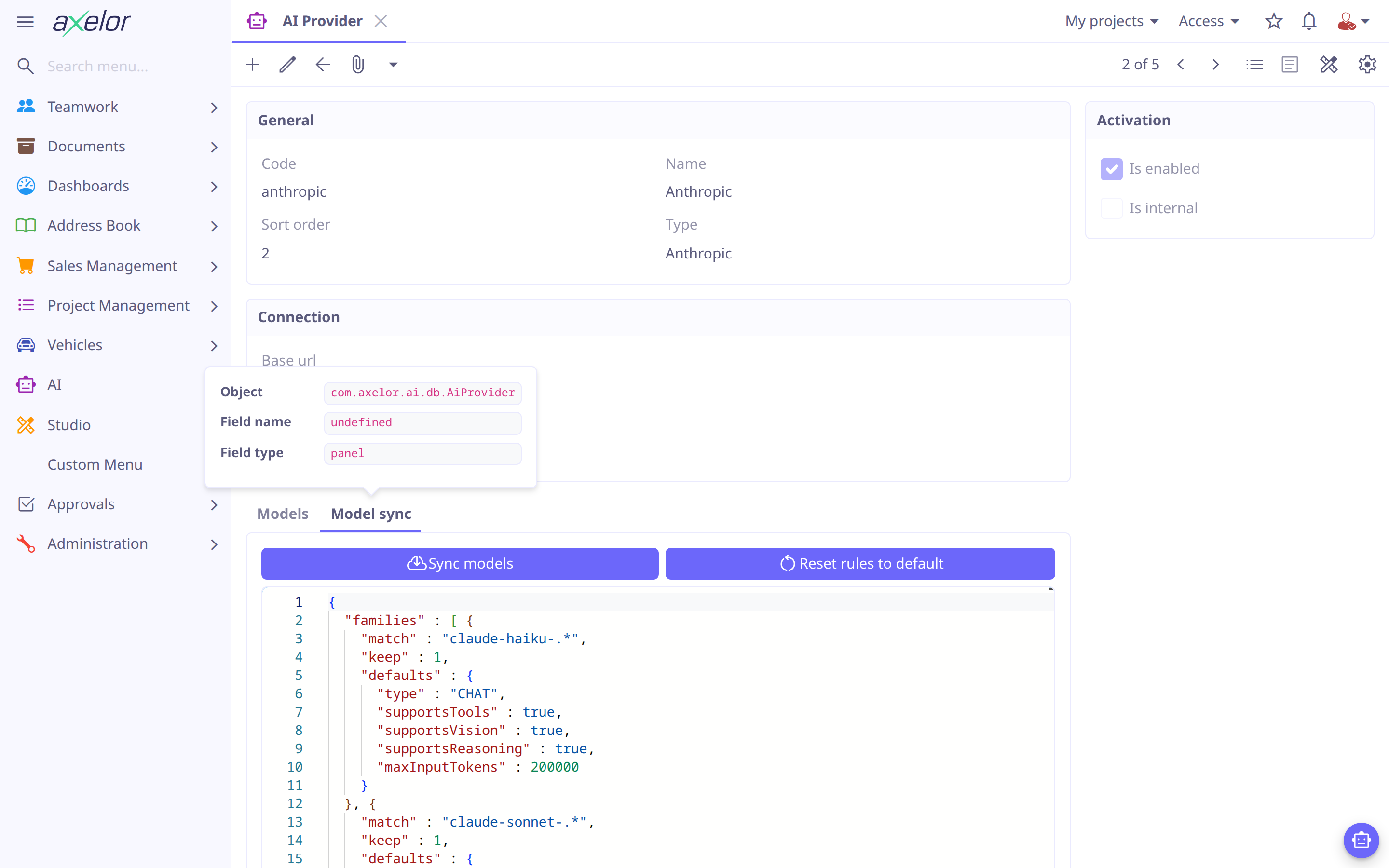
Task: Click the favorites star icon
Action: (x=1274, y=21)
